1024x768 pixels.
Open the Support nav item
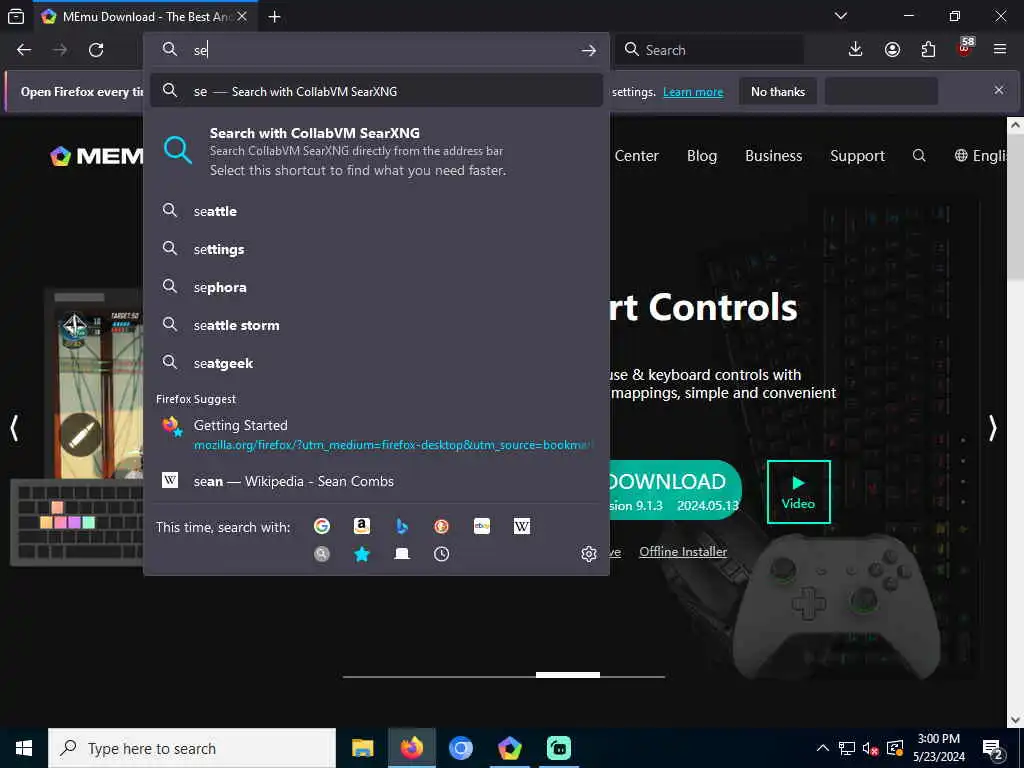click(857, 155)
